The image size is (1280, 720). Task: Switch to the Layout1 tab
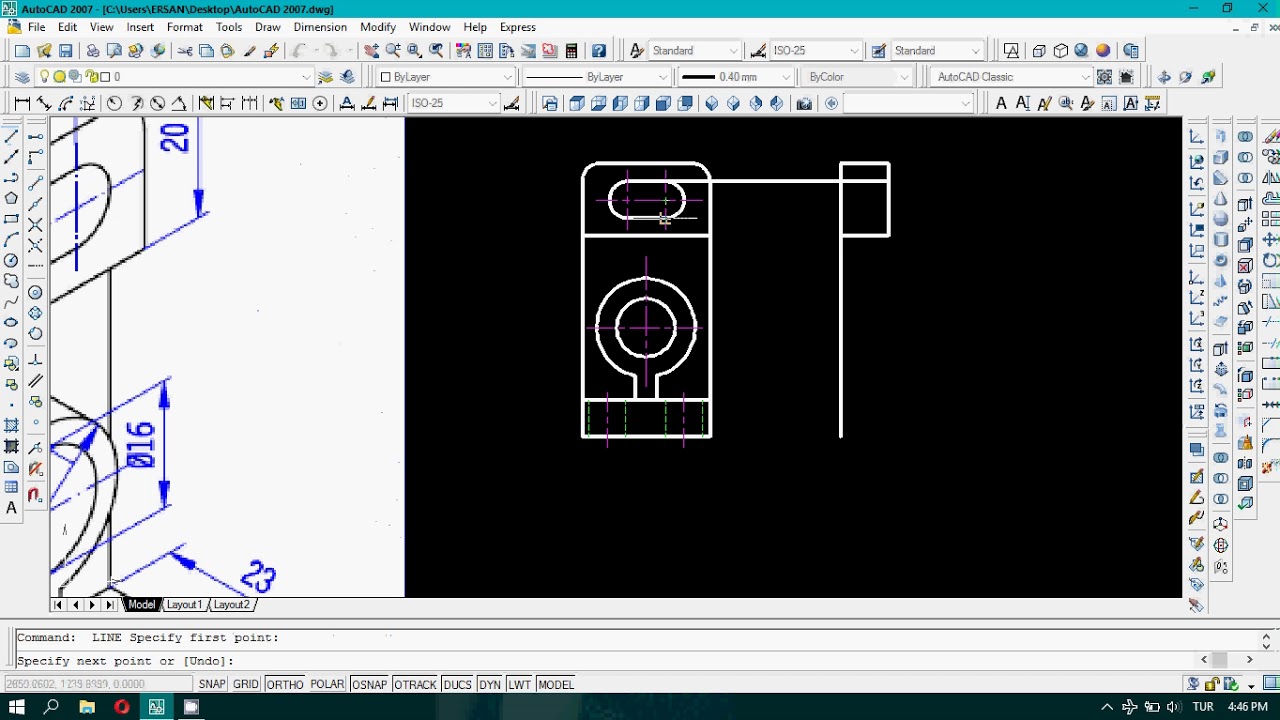(184, 605)
